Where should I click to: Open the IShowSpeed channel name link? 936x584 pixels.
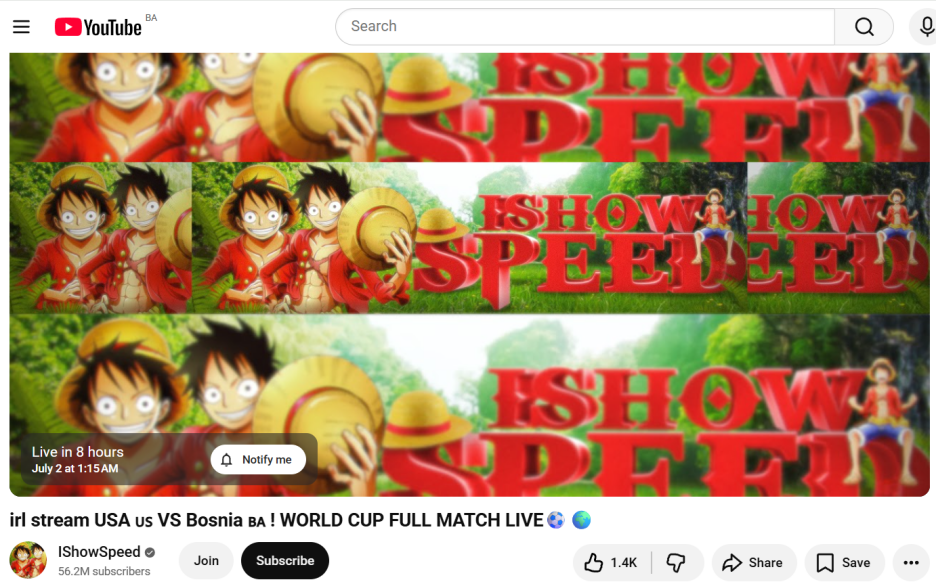99,552
